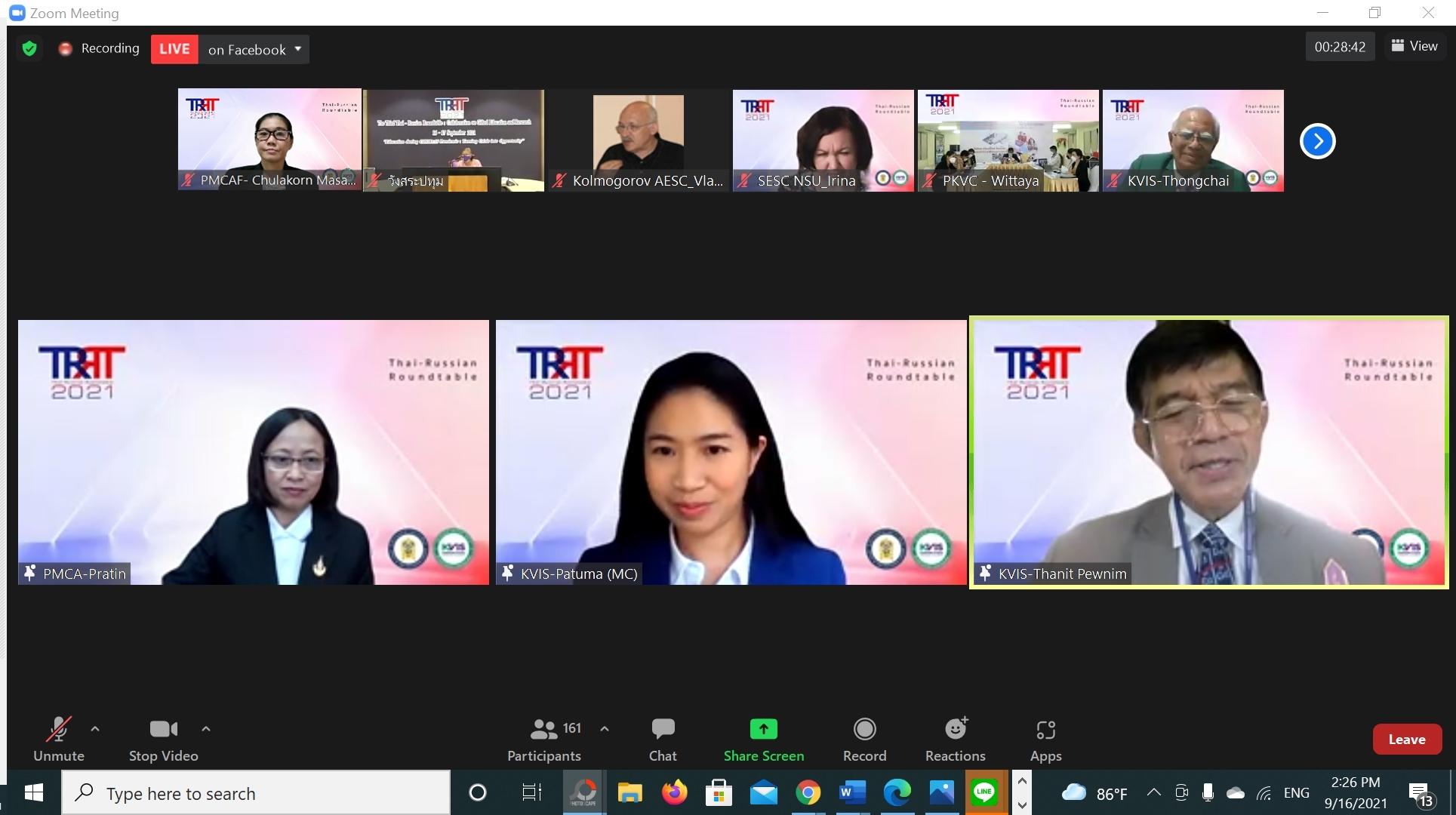Expand participants options arrow next to 161
The height and width of the screenshot is (815, 1456).
click(x=605, y=729)
